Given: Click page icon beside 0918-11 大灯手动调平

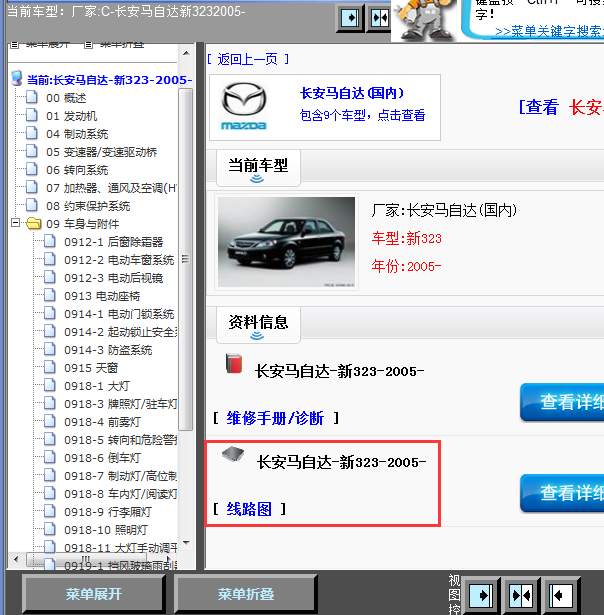Looking at the screenshot, I should click(50, 546).
